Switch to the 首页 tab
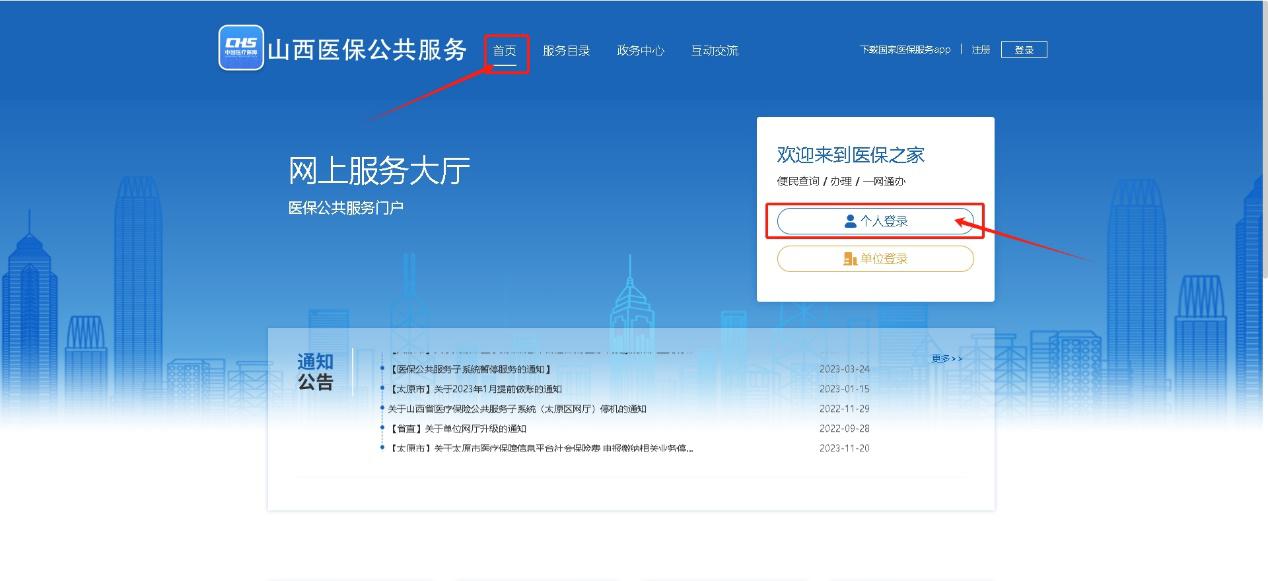The image size is (1268, 581). pyautogui.click(x=505, y=50)
